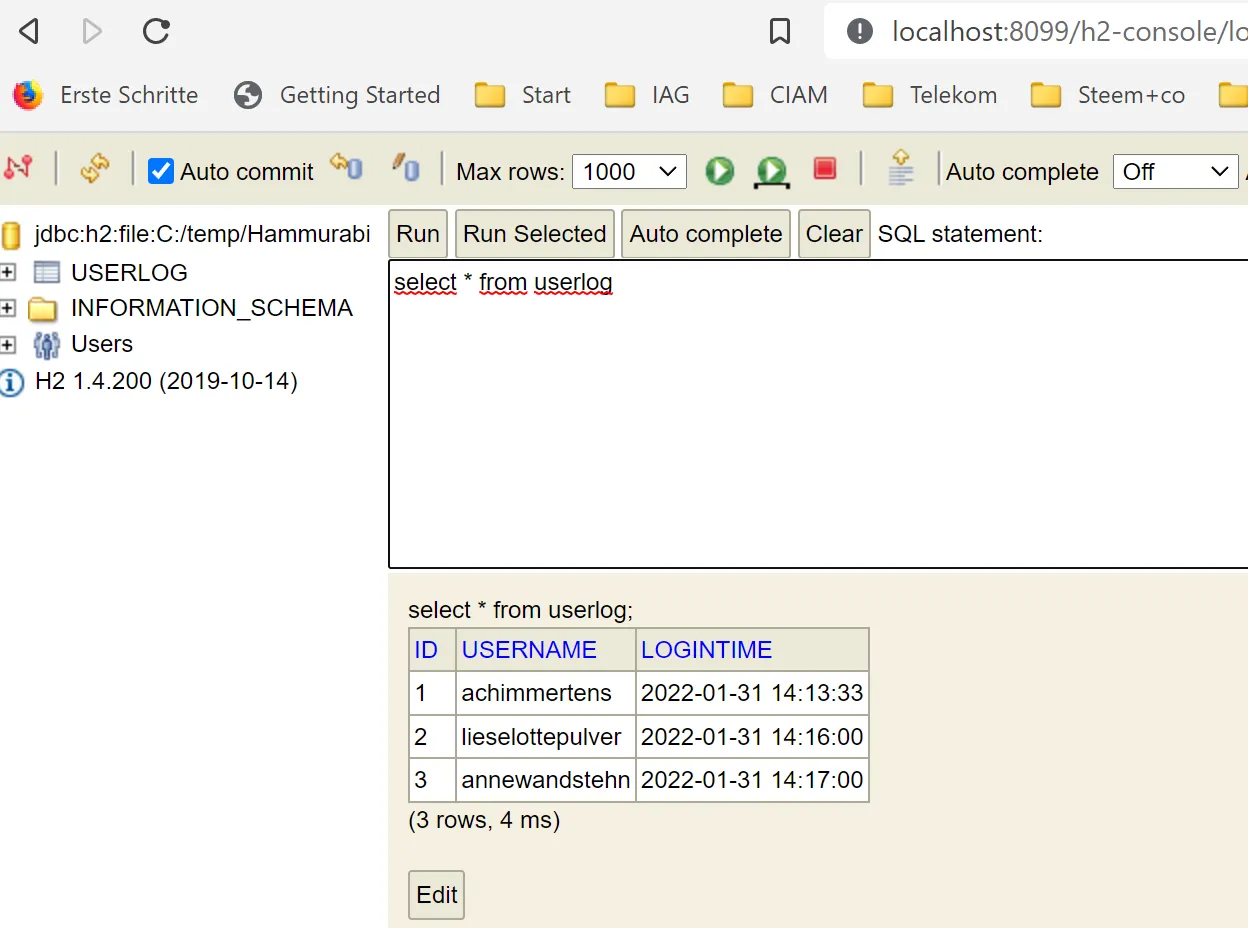The width and height of the screenshot is (1248, 928).
Task: Click the blue info icon
Action: tap(11, 382)
